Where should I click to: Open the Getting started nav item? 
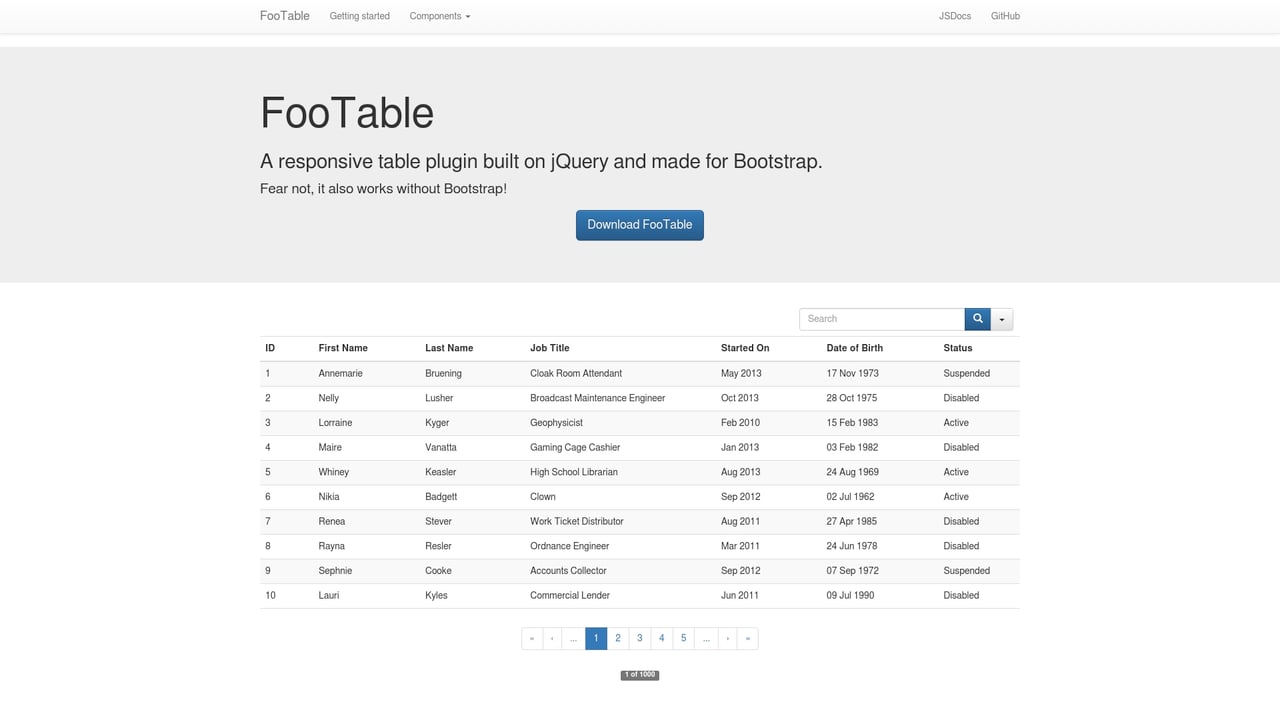pos(359,16)
